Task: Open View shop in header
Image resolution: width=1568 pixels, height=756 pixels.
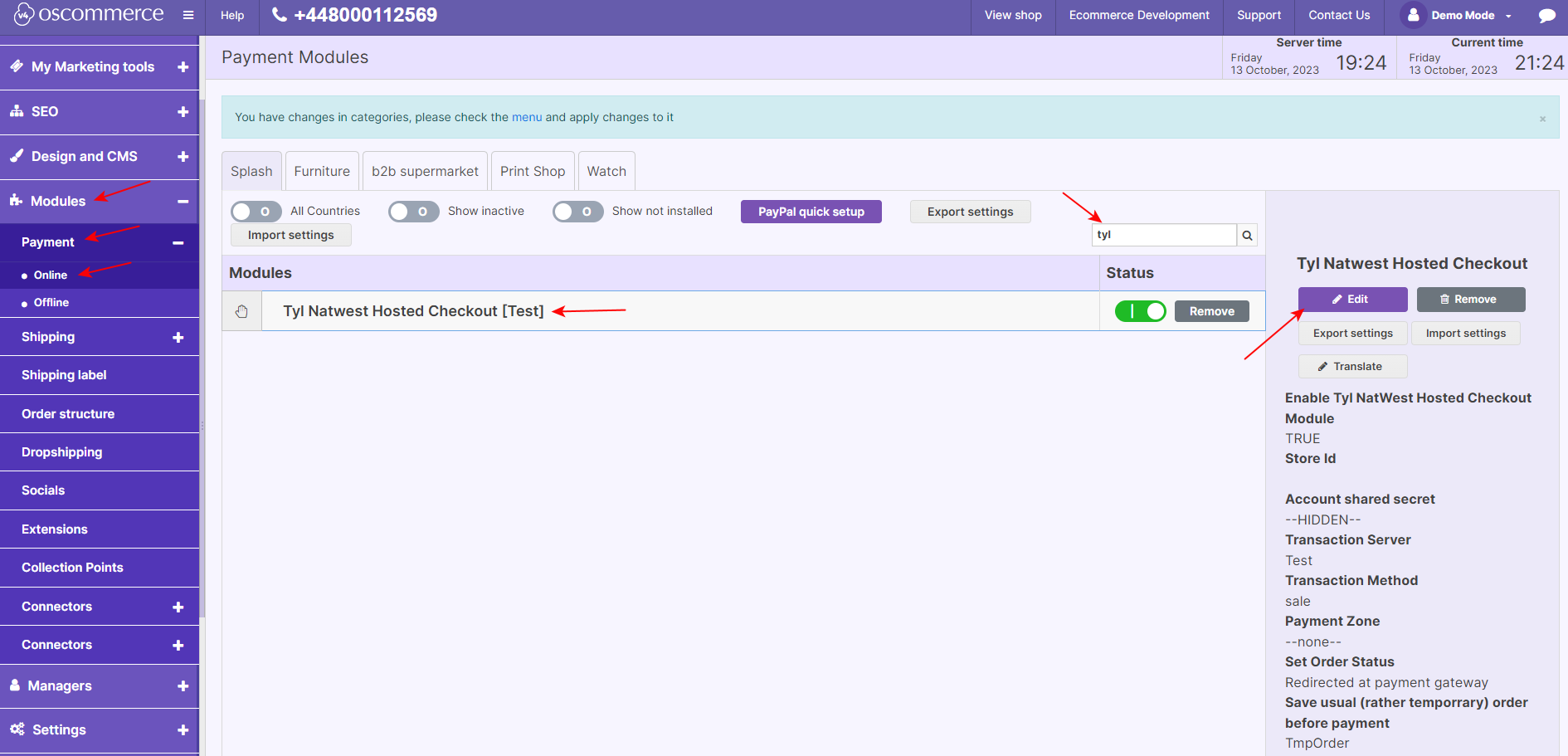Action: coord(1013,15)
